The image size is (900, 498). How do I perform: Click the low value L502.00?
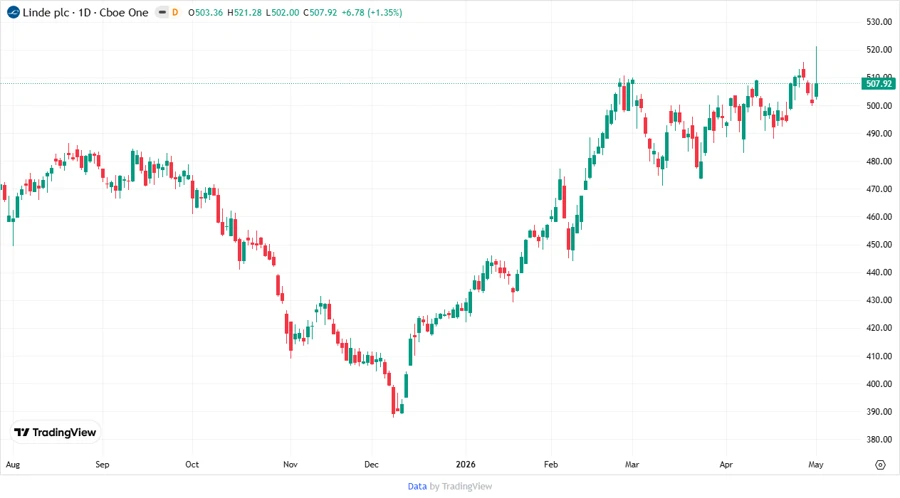[282, 12]
